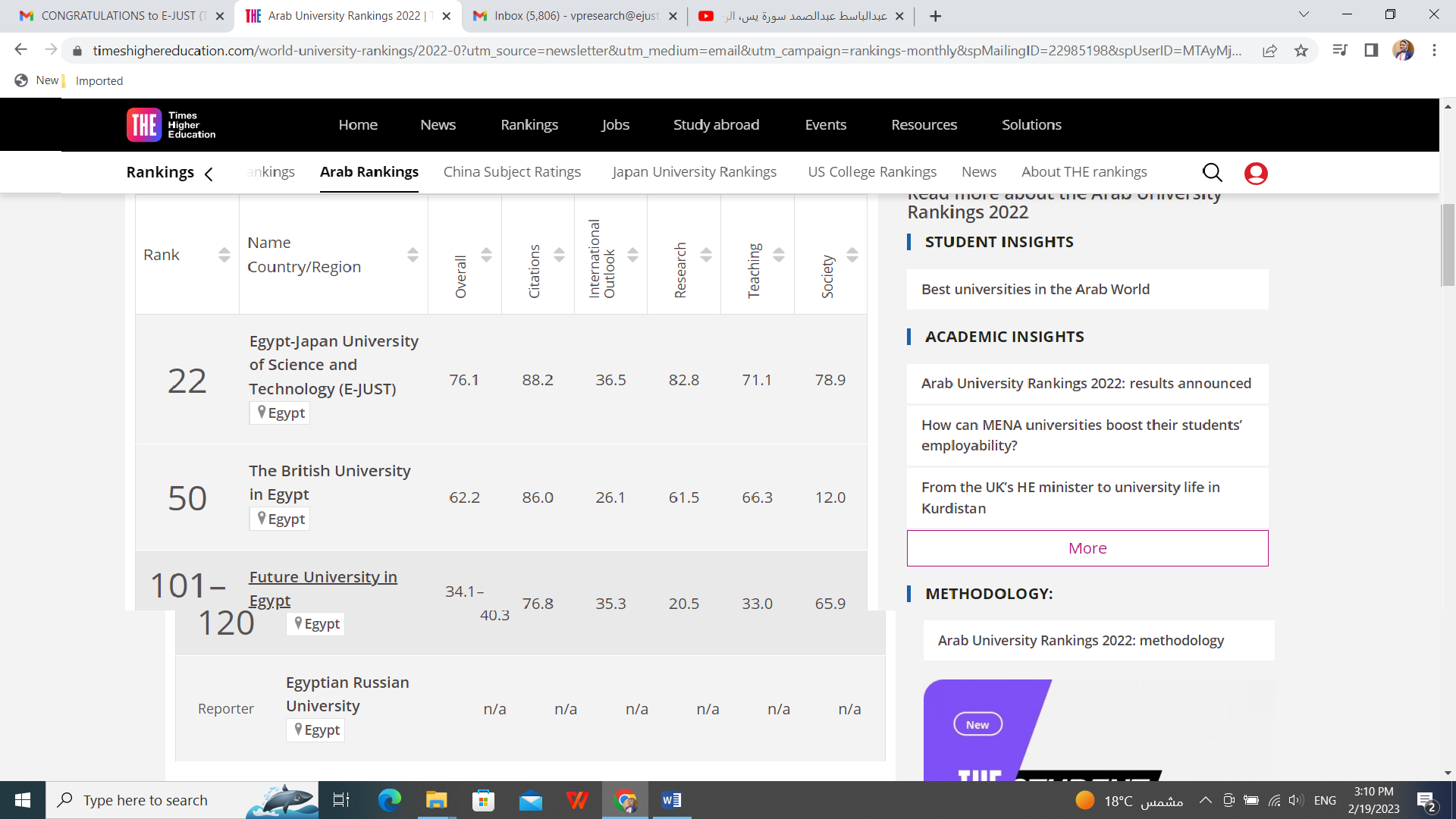
Task: Open the Home menu item
Action: 358,125
